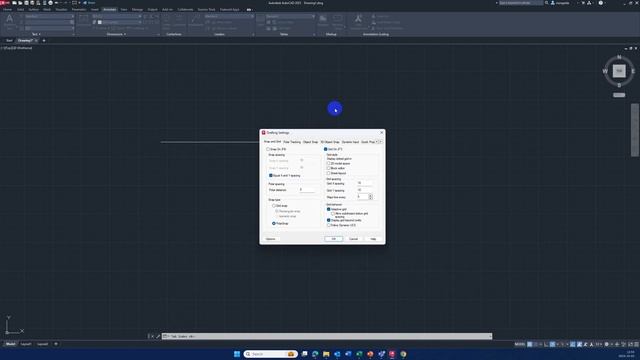This screenshot has width=640, height=360.
Task: Click the Help button in Drafting Settings
Action: (373, 239)
